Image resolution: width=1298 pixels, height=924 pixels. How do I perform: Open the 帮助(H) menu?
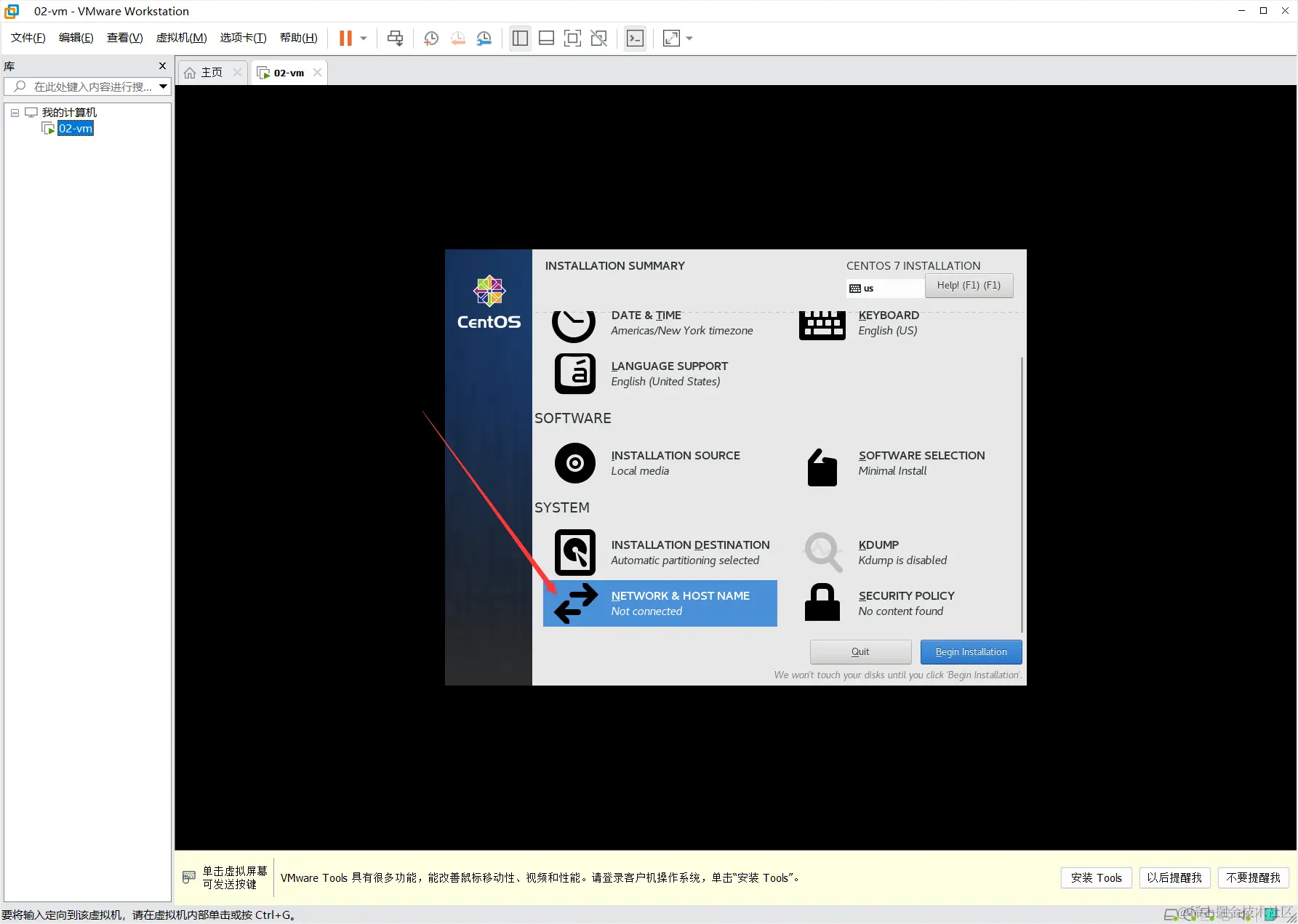tap(298, 38)
